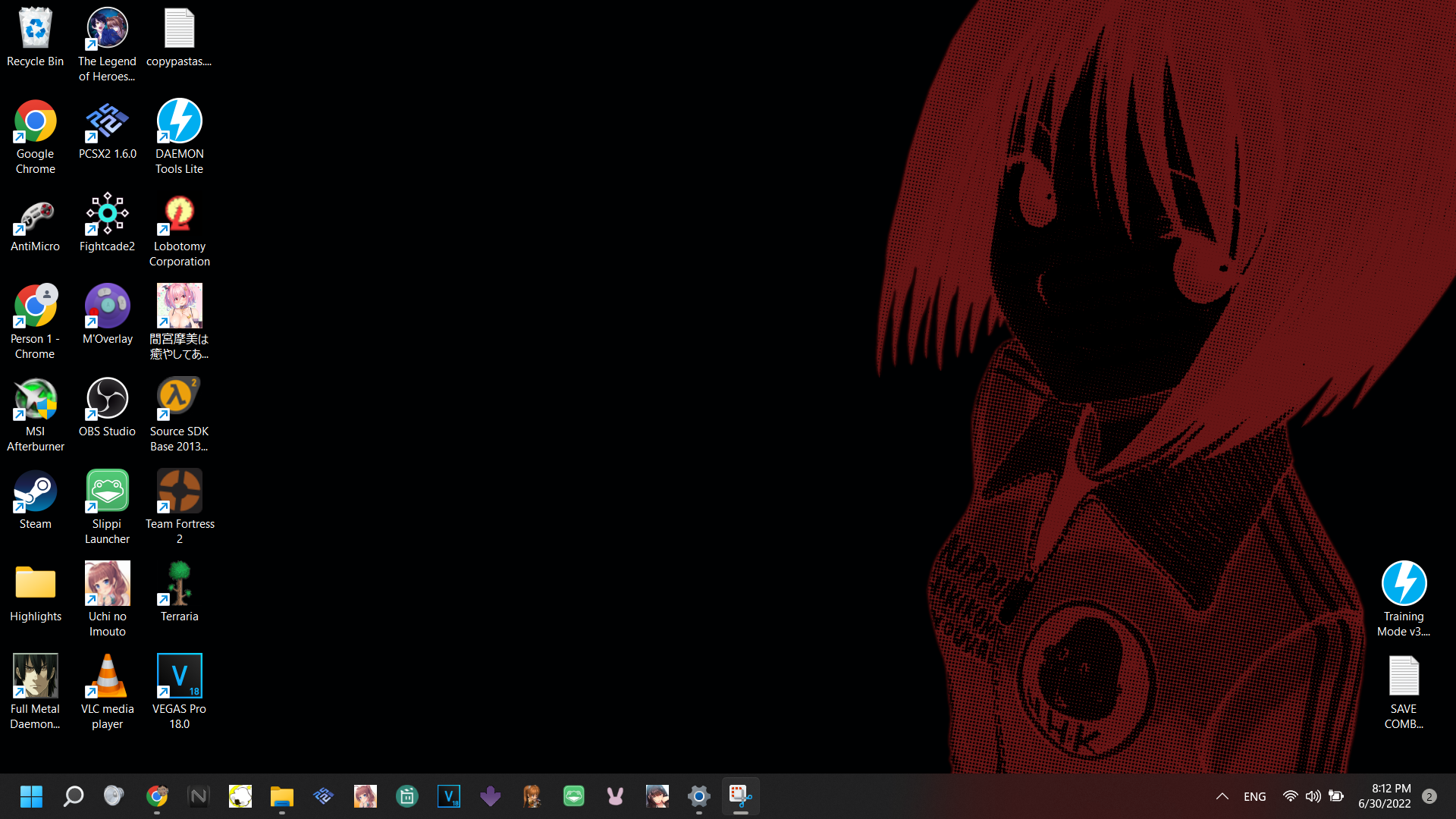This screenshot has width=1456, height=819.
Task: Select the Steam desktop icon
Action: pyautogui.click(x=35, y=491)
